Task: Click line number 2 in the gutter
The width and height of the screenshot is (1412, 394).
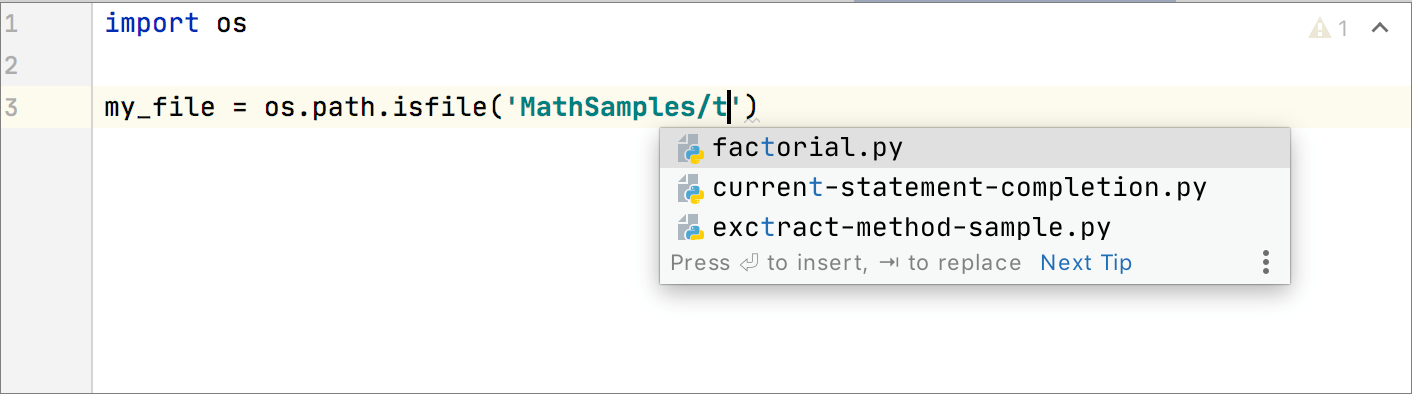Action: (x=10, y=66)
